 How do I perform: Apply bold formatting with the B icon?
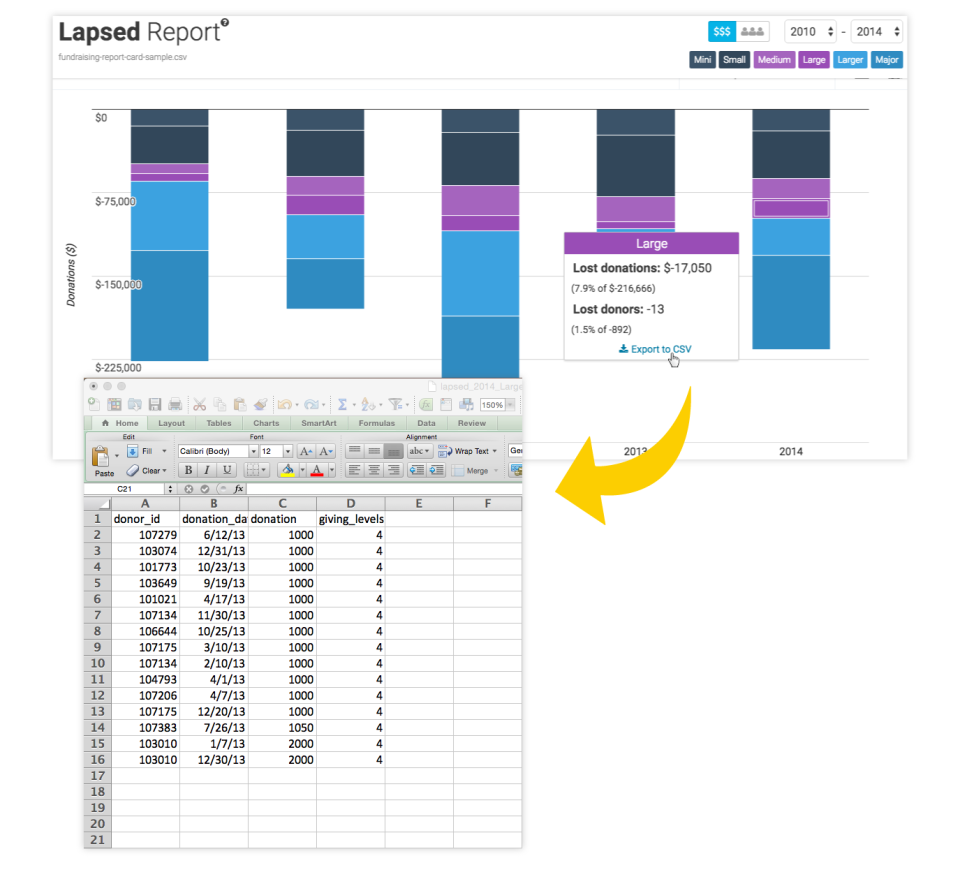pyautogui.click(x=188, y=470)
